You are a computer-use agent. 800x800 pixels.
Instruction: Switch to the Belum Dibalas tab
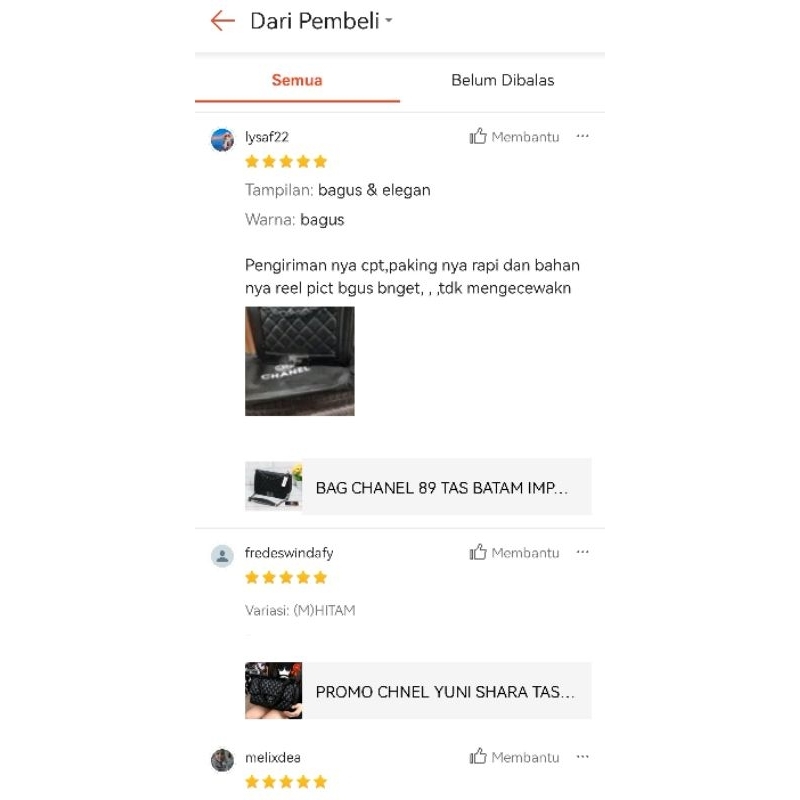pos(503,81)
